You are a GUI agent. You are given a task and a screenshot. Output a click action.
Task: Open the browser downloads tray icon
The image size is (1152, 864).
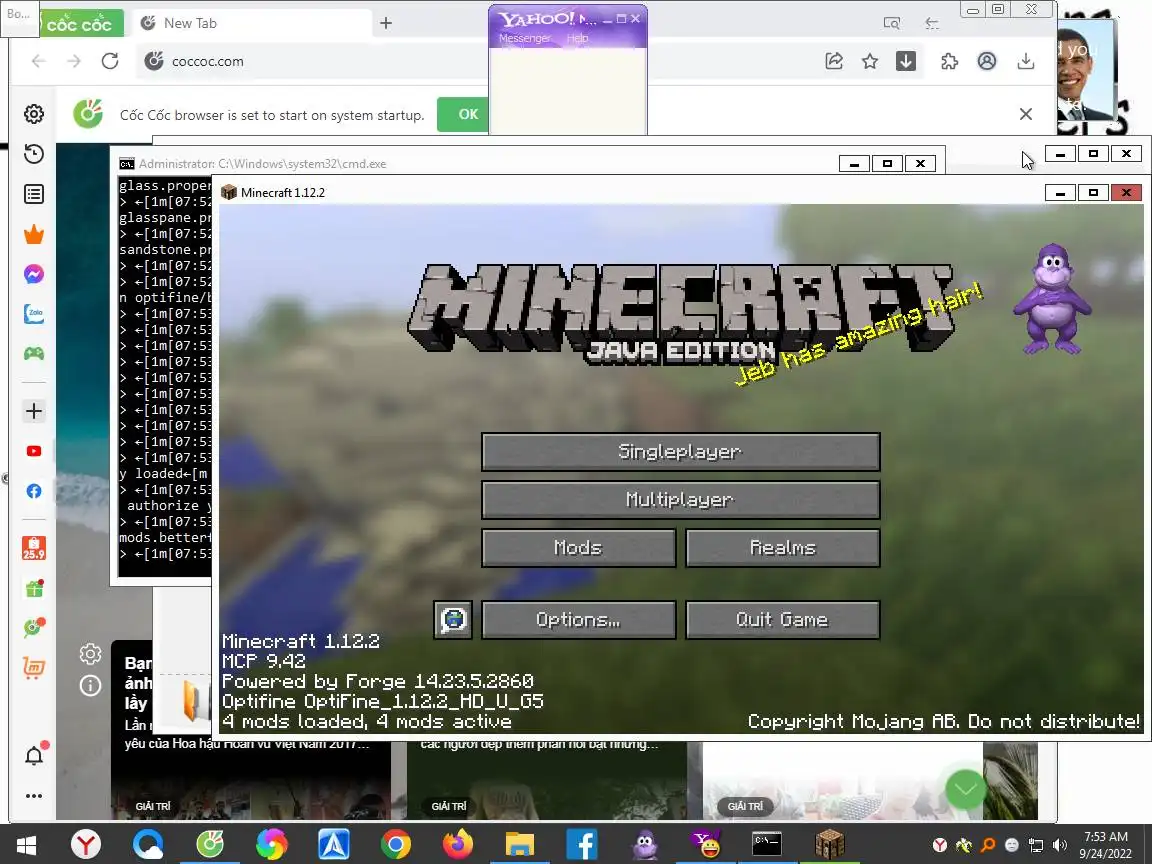coord(1026,61)
